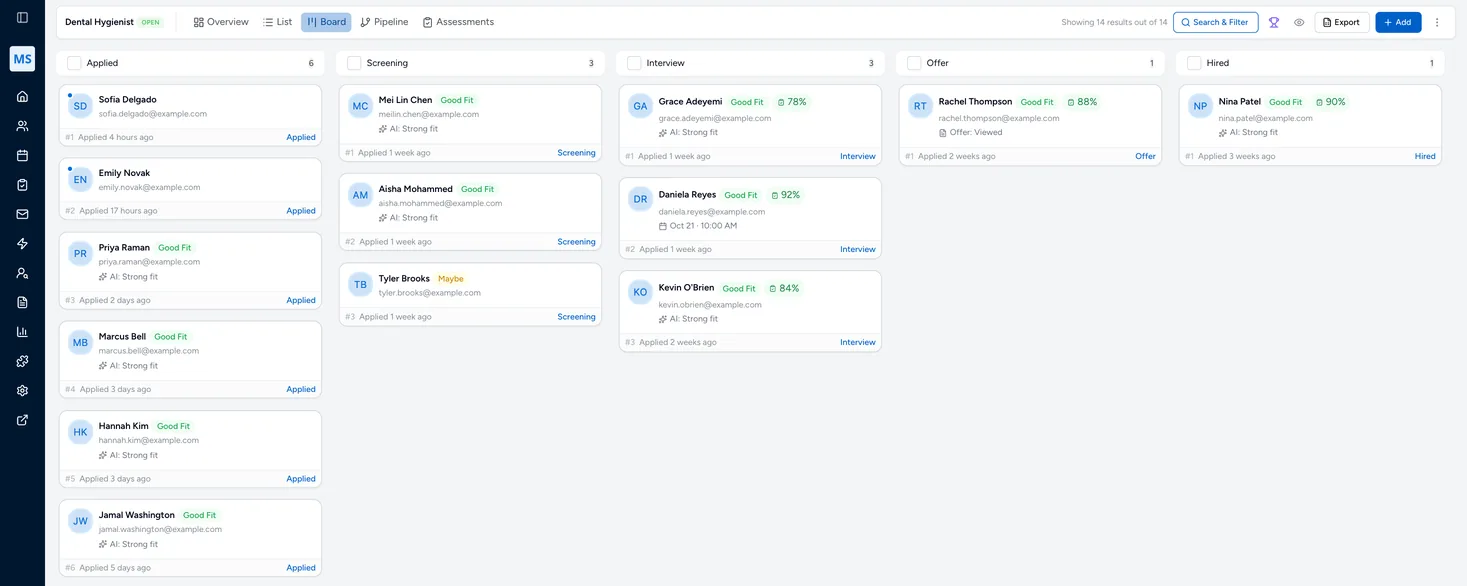Open Search & Filter
Screen dimensions: 1467x586
(x=1214, y=22)
